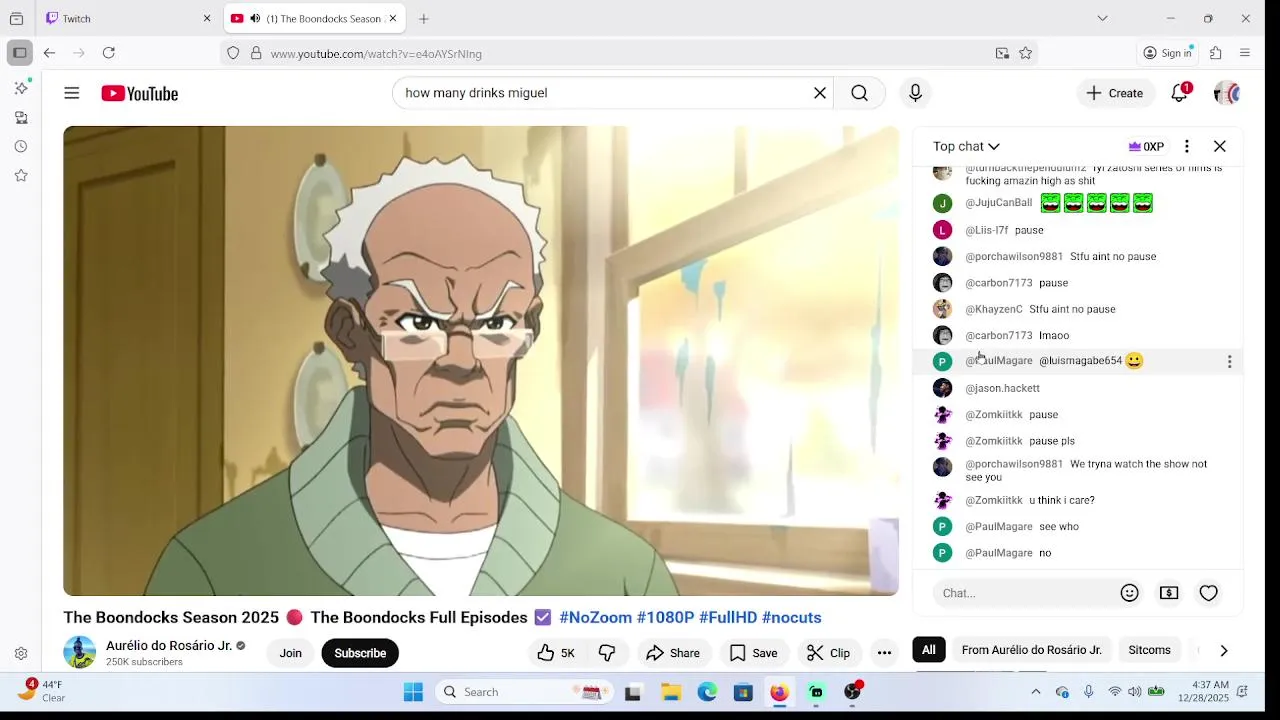Open File Explorer from the taskbar
Viewport: 1280px width, 720px height.
671,692
